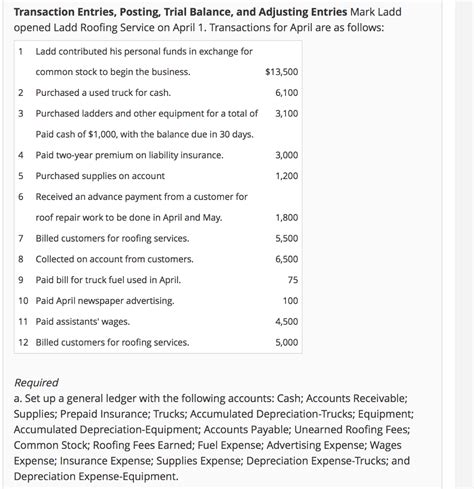Select 'Paid two-year premium on liability insurance' text
The width and height of the screenshot is (474, 489).
pos(130,155)
